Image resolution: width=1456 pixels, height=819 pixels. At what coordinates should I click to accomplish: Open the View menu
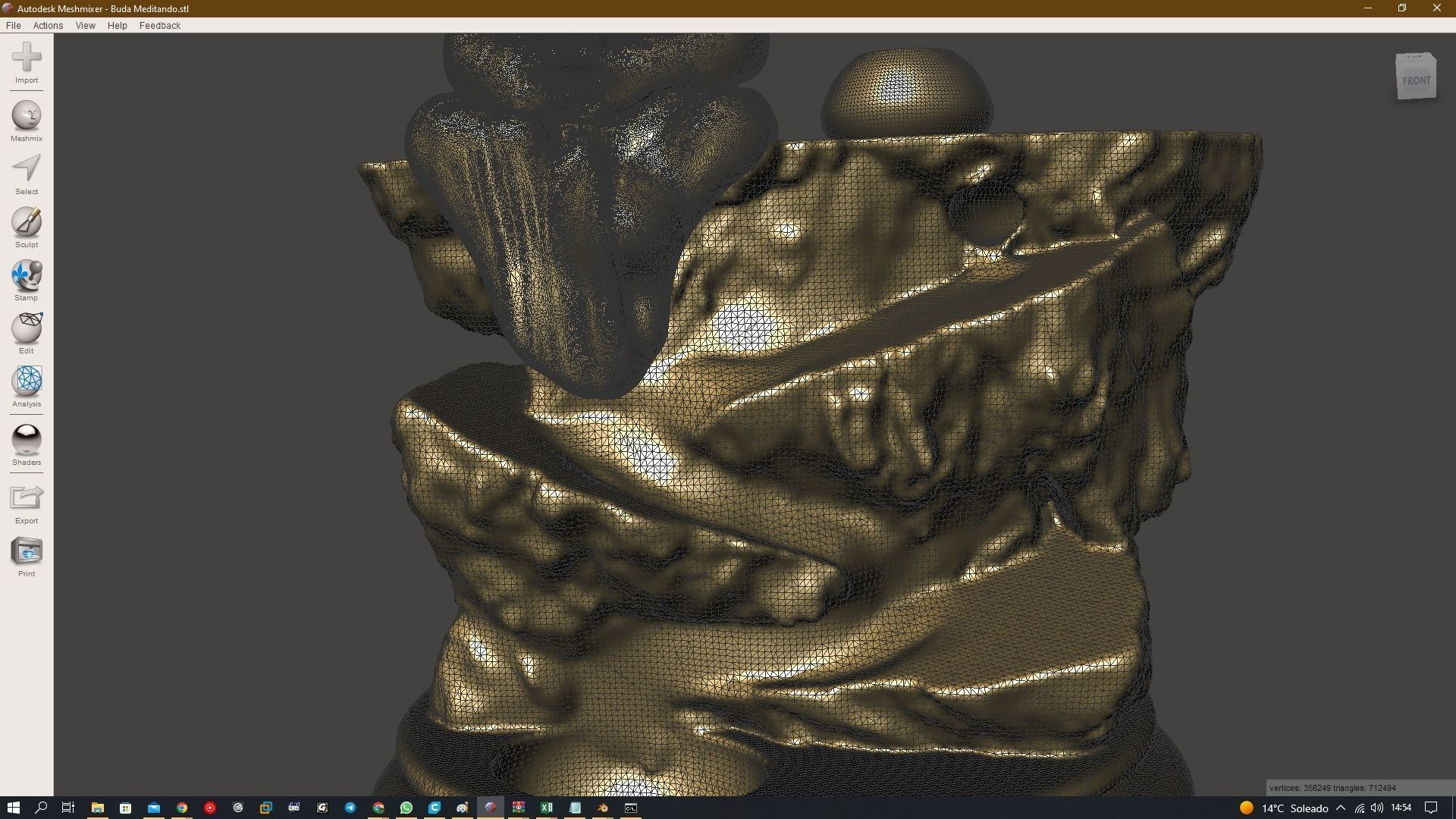[x=85, y=25]
